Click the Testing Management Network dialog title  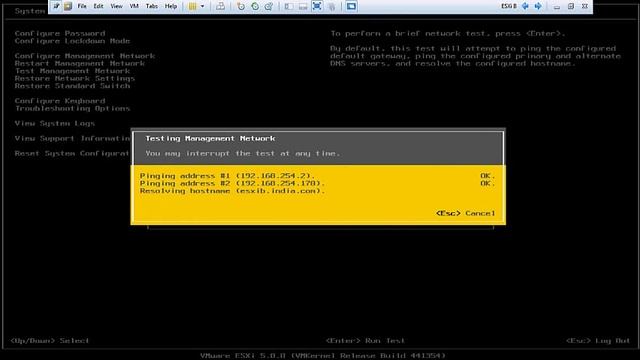(210, 138)
